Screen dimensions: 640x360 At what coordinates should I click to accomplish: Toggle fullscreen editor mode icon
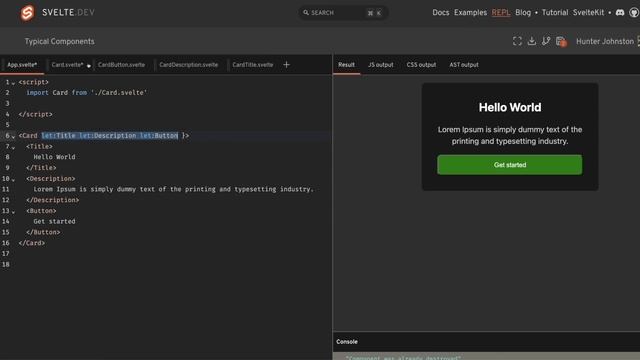click(x=517, y=41)
